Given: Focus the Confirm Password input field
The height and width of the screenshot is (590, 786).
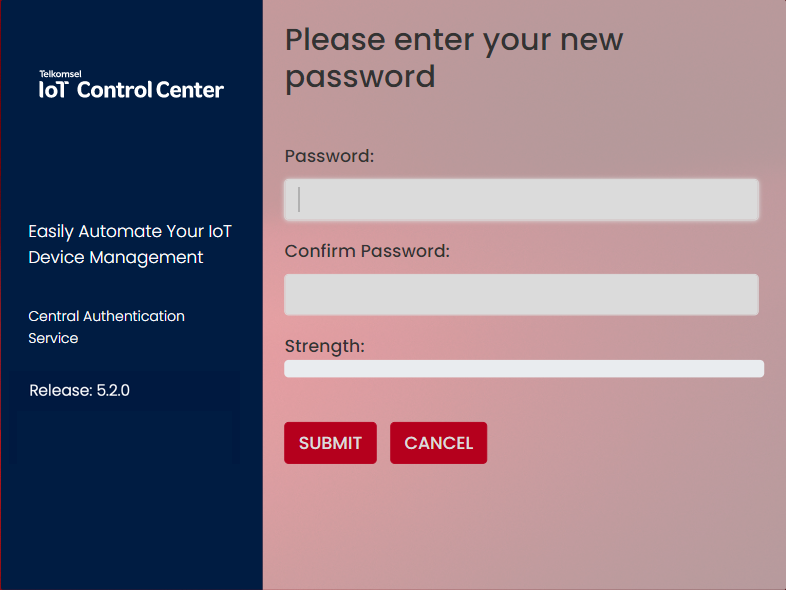Looking at the screenshot, I should click(521, 295).
